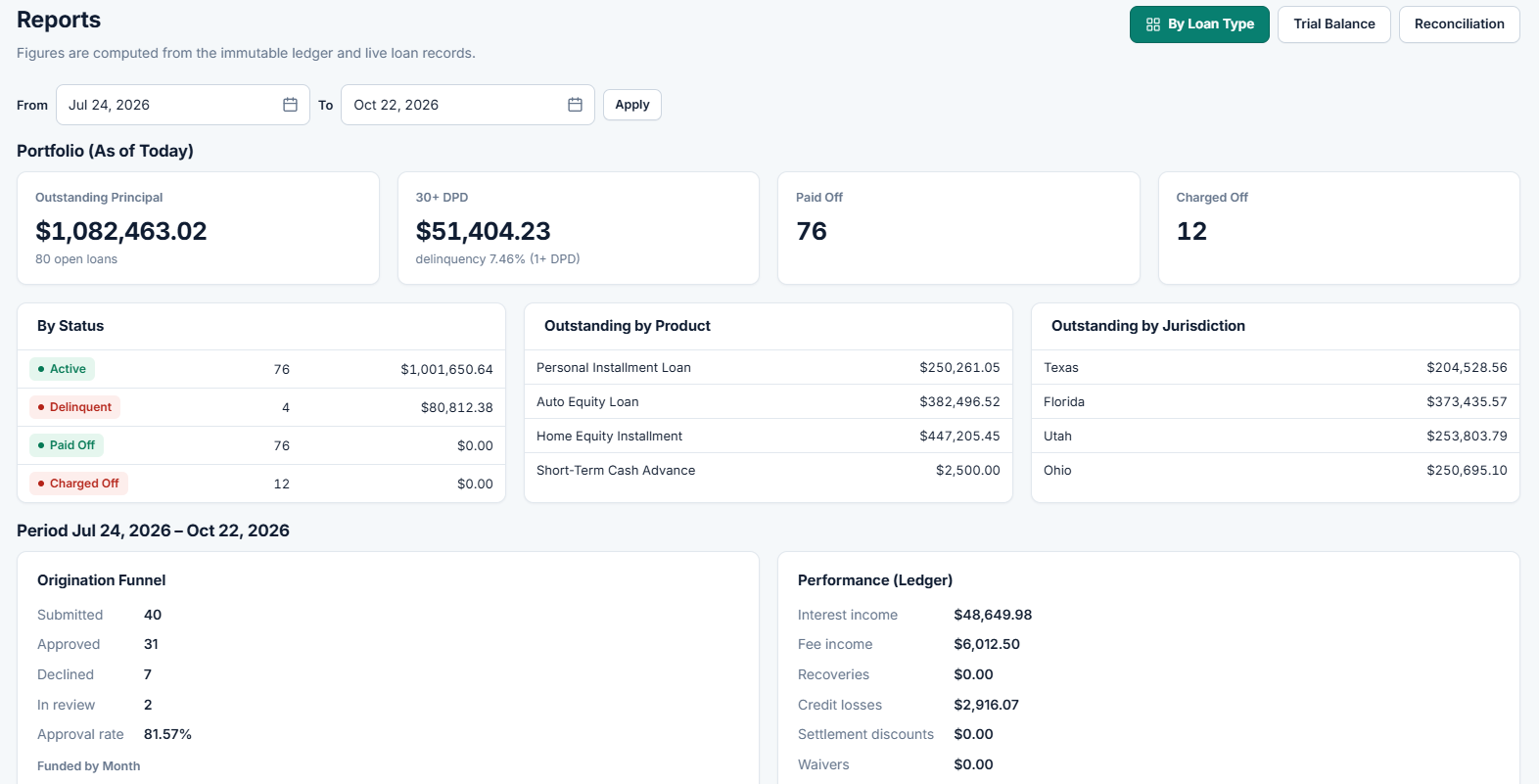The height and width of the screenshot is (784, 1539).
Task: Open calendar icon in From date field
Action: tap(290, 105)
